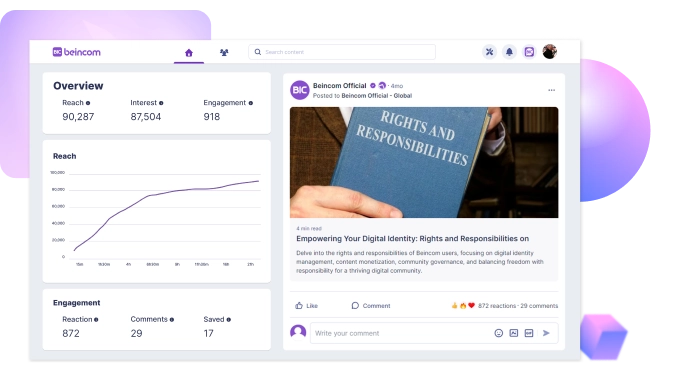
Task: Click the Write your comment field
Action: (x=434, y=333)
